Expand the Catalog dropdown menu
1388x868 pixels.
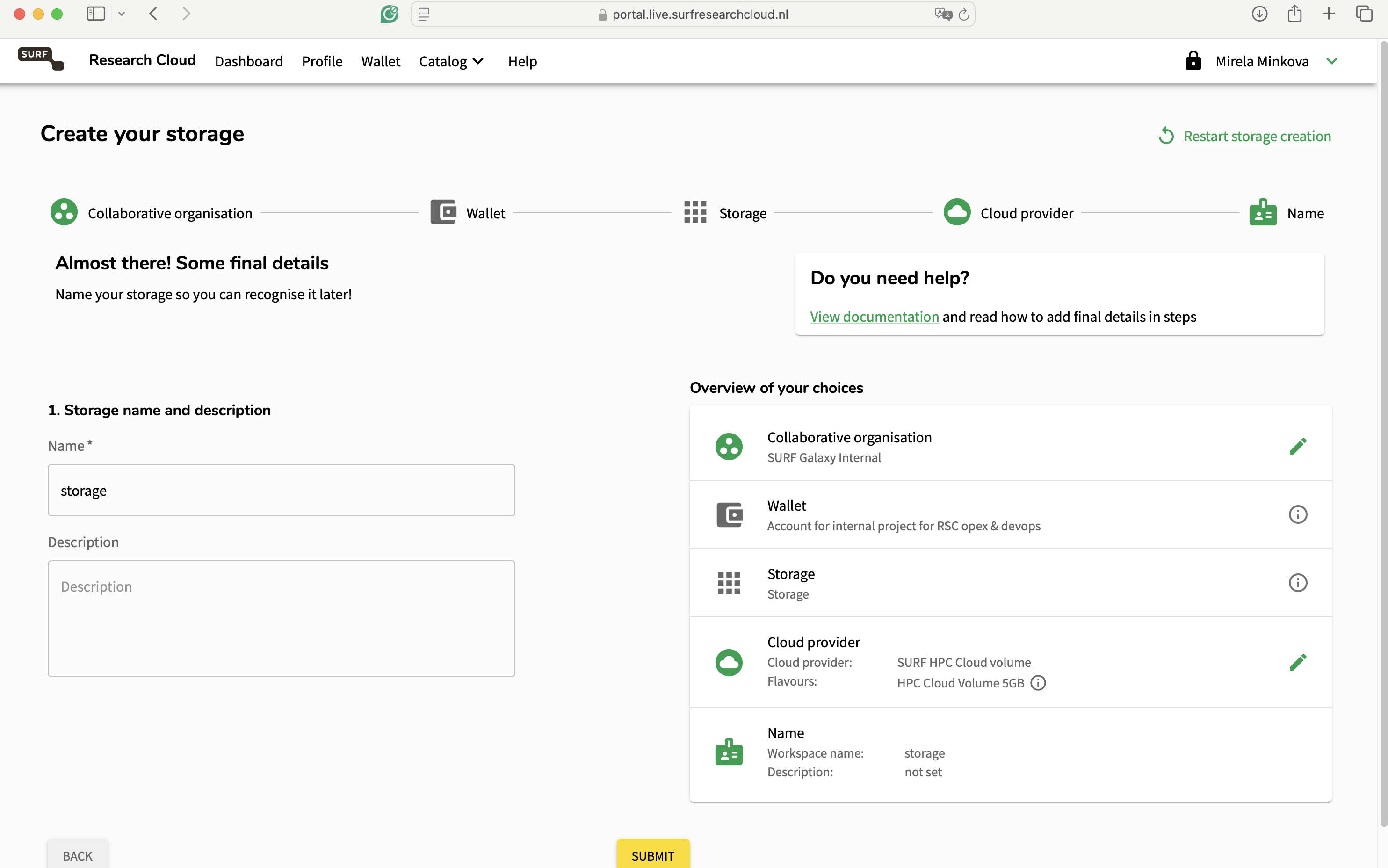point(452,61)
